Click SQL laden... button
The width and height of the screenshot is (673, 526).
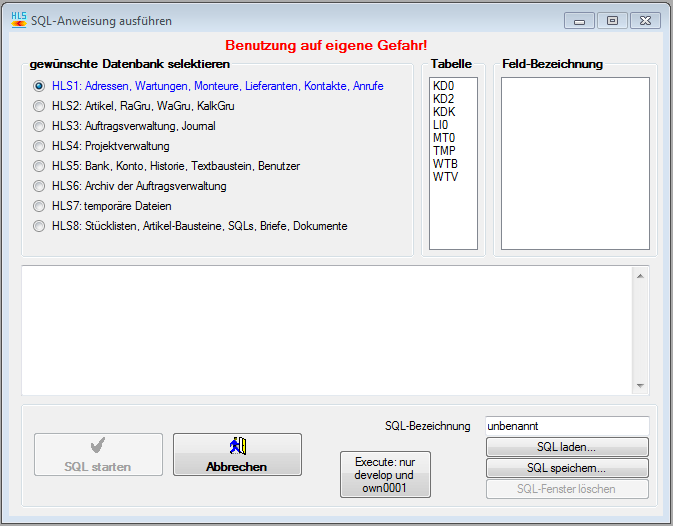(567, 447)
